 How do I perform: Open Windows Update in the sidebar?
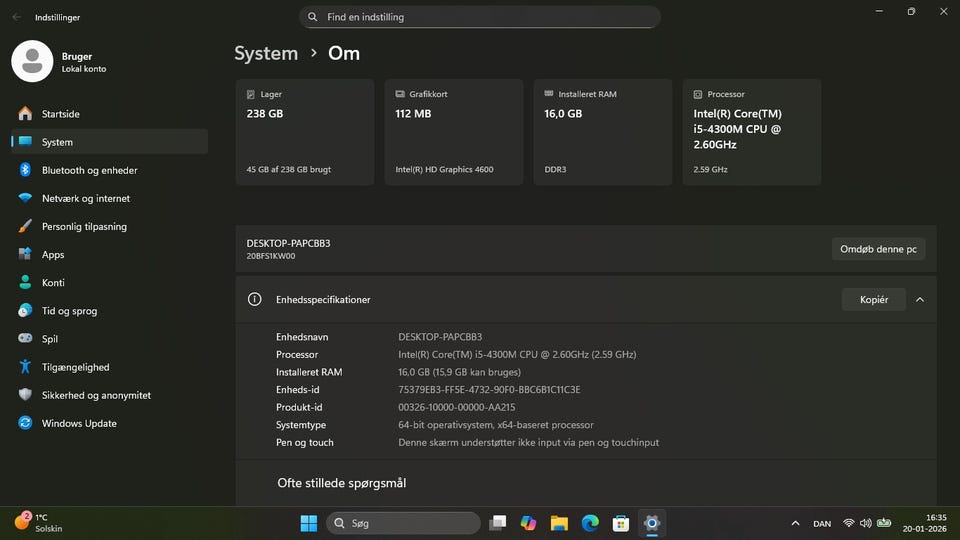tap(79, 423)
